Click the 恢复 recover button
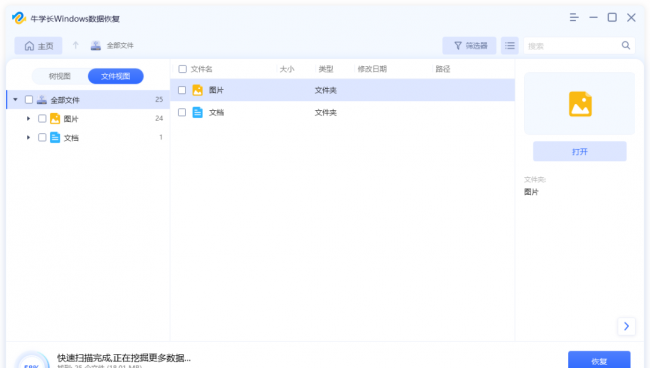Viewport: 650px width, 368px height. click(599, 360)
